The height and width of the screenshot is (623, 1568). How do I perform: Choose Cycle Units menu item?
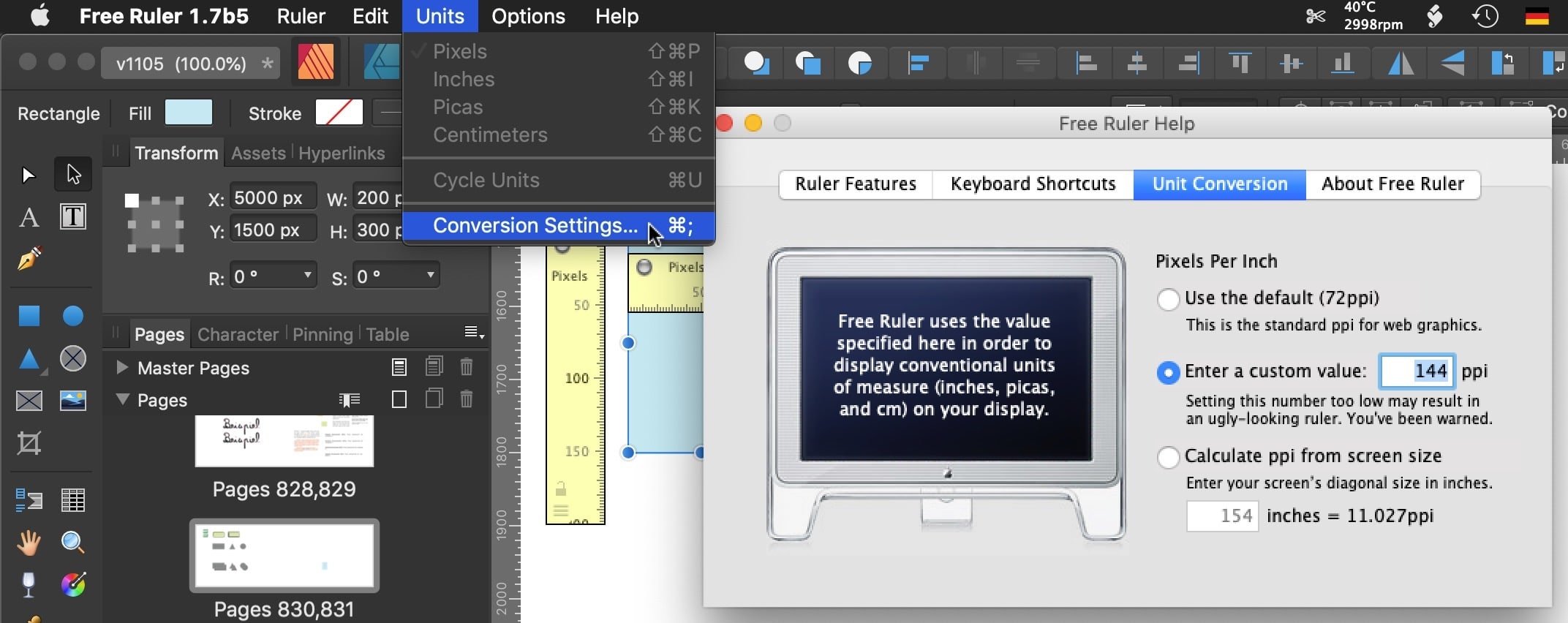559,180
